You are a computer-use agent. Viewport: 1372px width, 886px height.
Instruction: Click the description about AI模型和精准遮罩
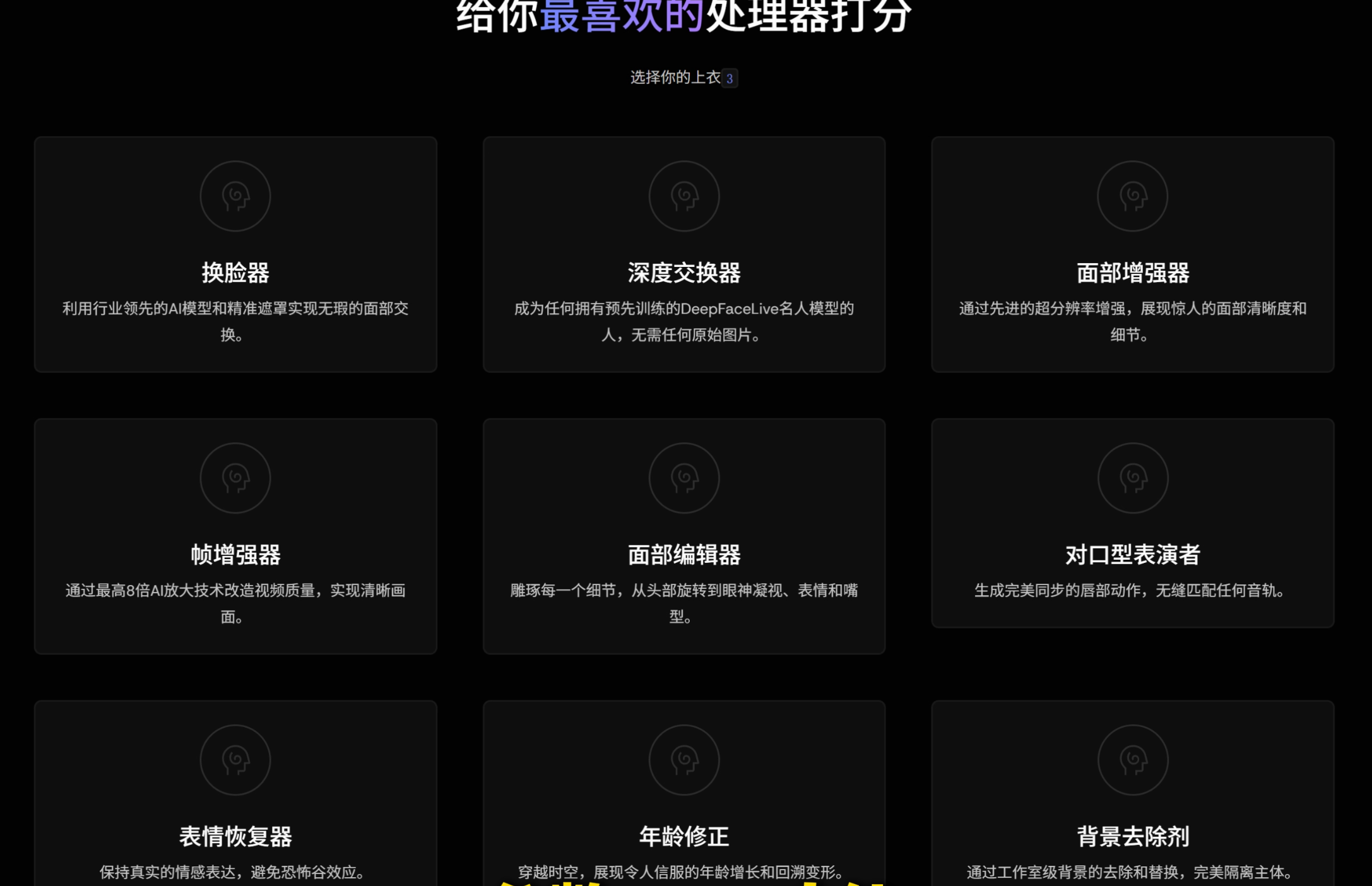coord(235,321)
